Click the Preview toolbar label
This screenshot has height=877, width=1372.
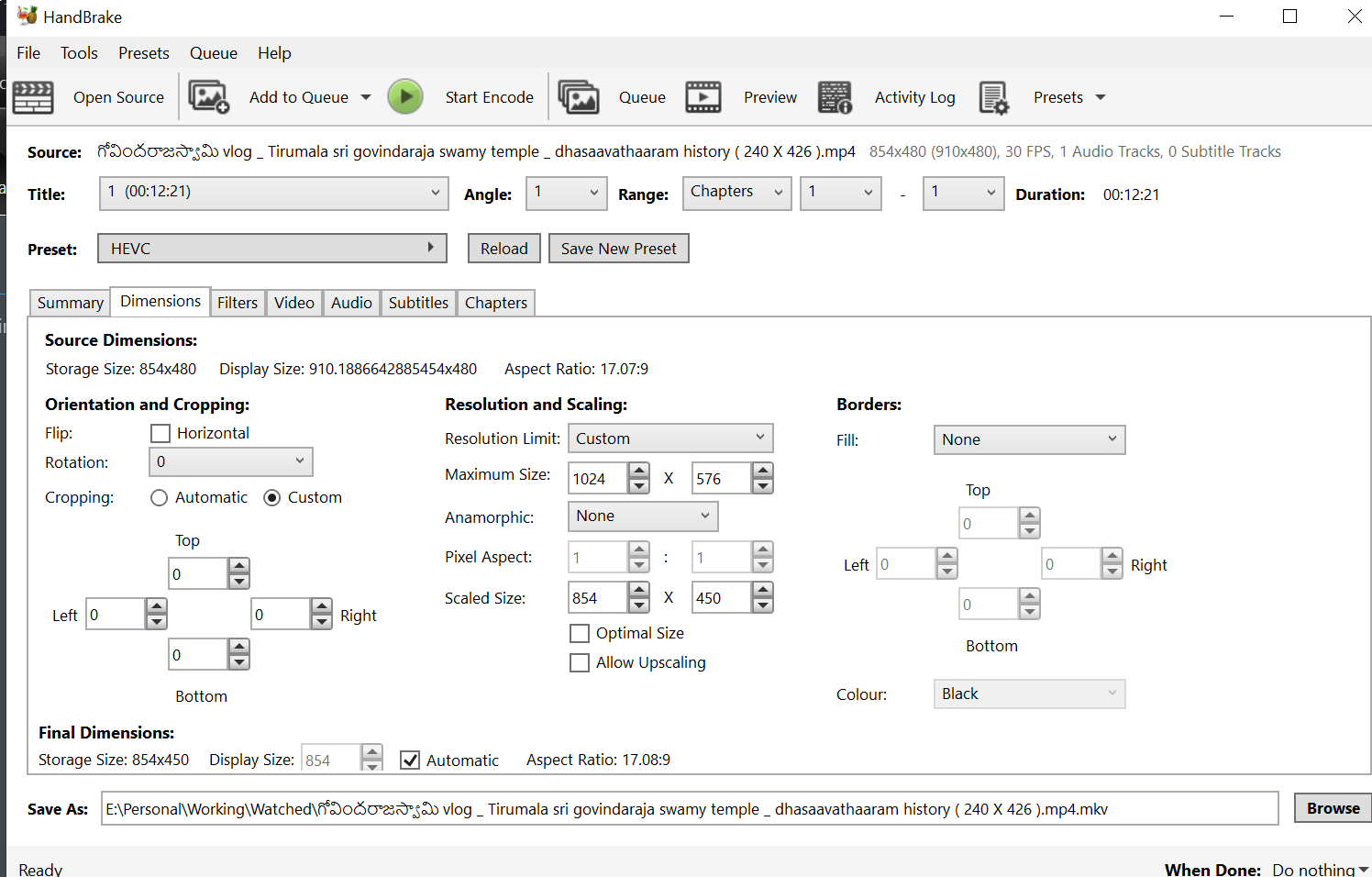click(770, 97)
